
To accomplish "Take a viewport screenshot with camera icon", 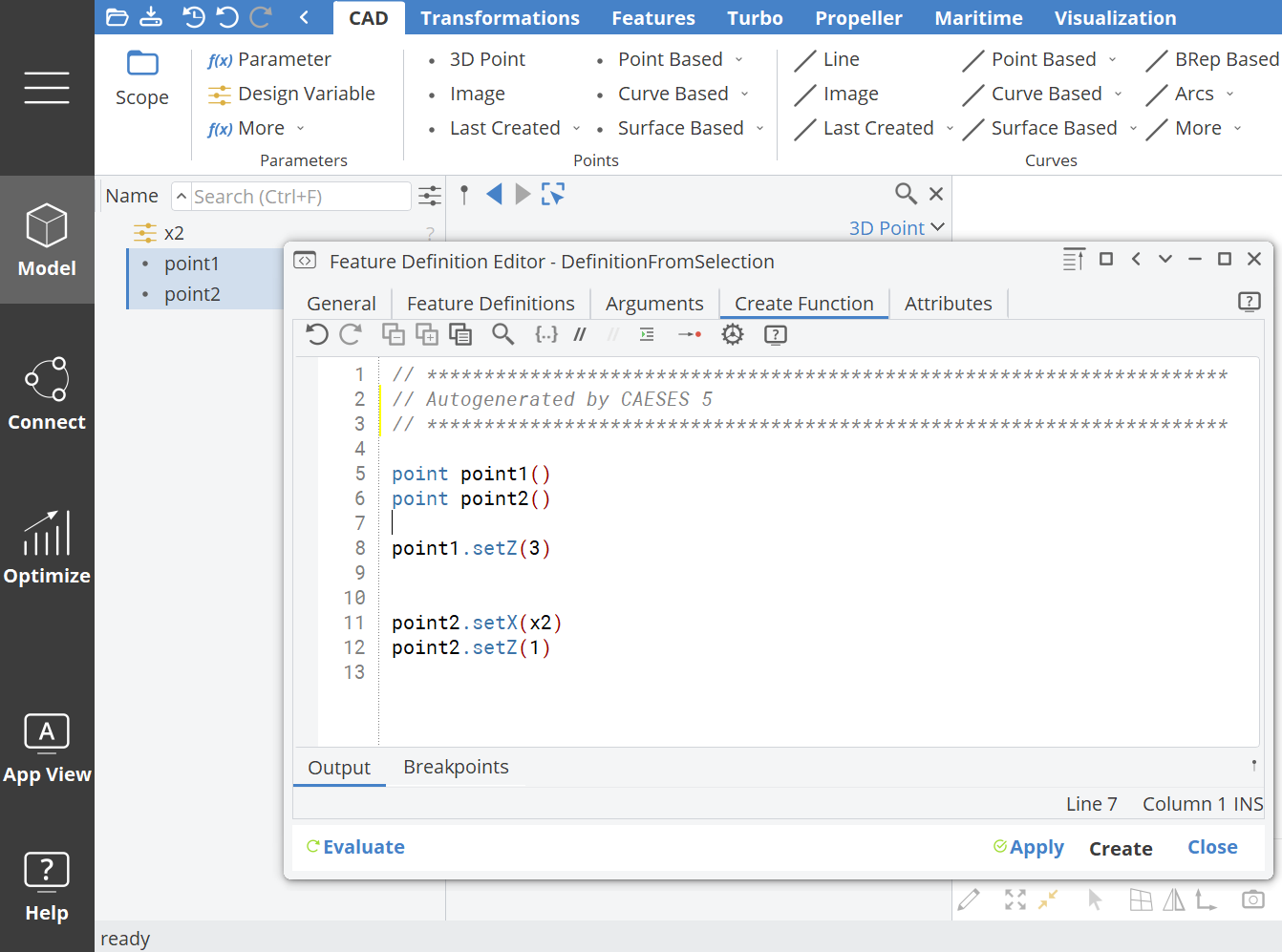I will click(1253, 899).
